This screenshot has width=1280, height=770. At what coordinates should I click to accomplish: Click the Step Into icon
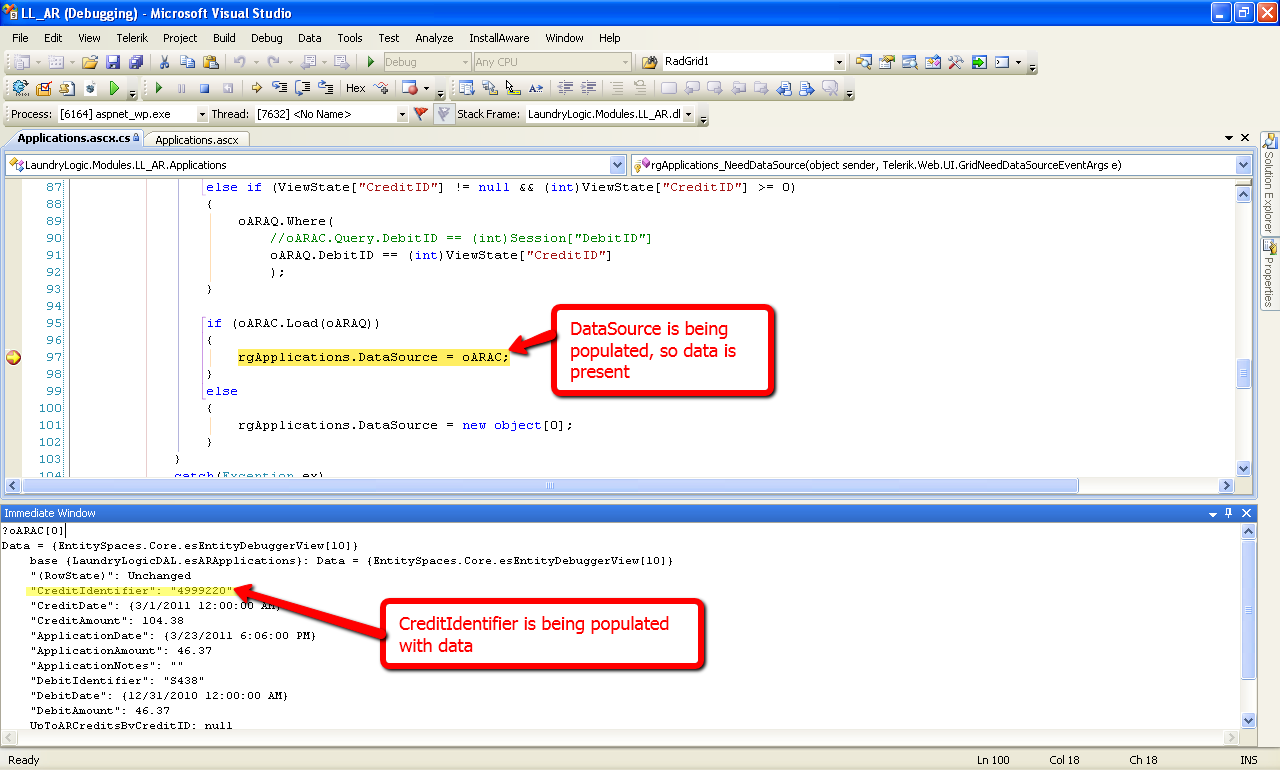pyautogui.click(x=280, y=88)
